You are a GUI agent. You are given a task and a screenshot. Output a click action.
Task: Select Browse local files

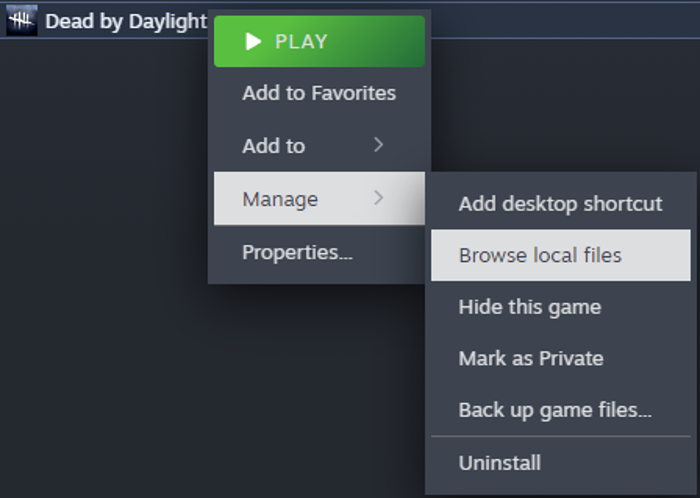(561, 255)
